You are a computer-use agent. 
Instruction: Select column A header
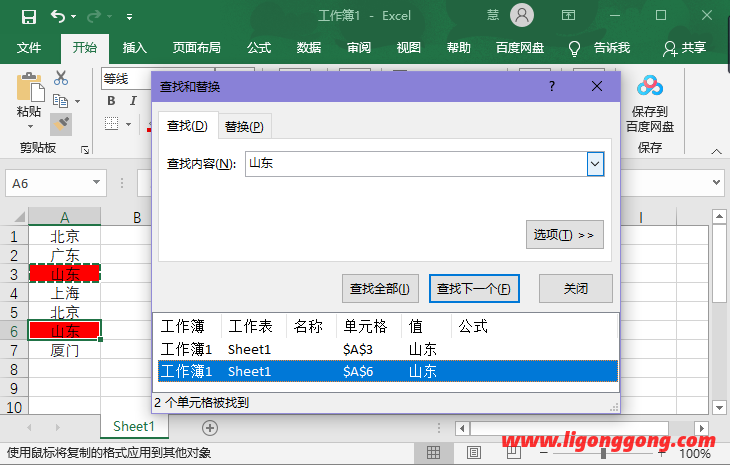(64, 217)
